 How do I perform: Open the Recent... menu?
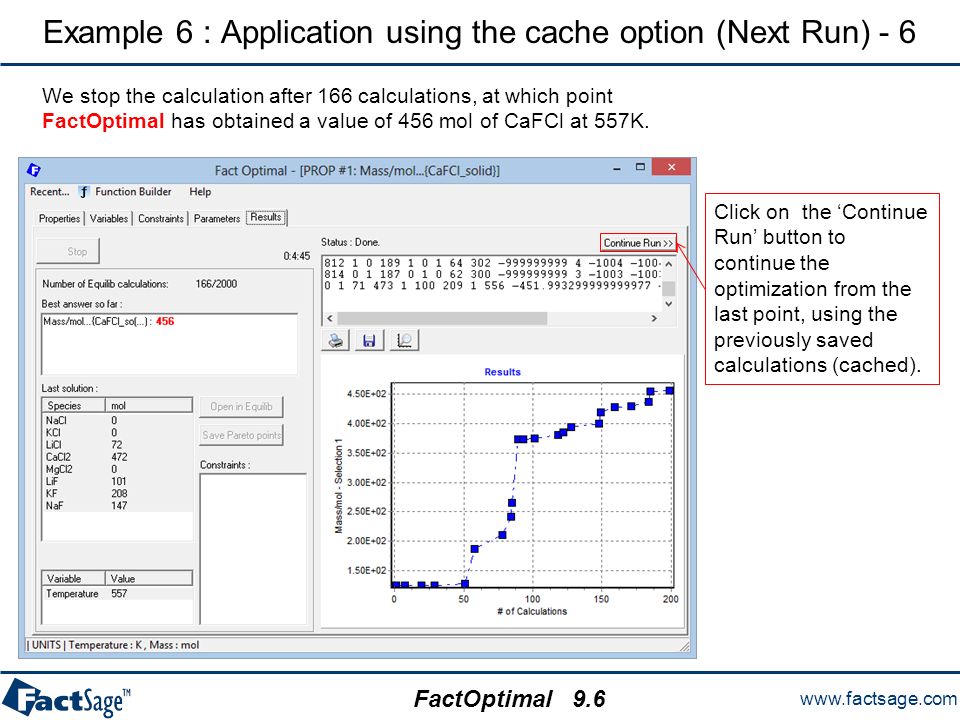[50, 192]
